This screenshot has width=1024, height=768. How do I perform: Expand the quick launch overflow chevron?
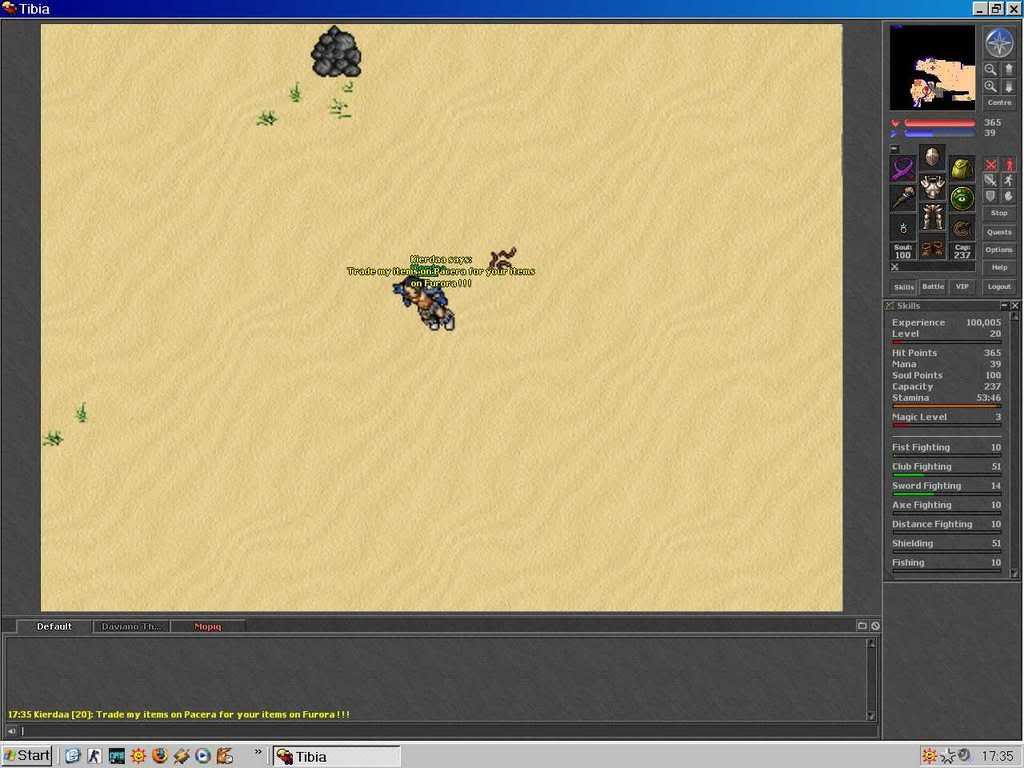pos(258,752)
